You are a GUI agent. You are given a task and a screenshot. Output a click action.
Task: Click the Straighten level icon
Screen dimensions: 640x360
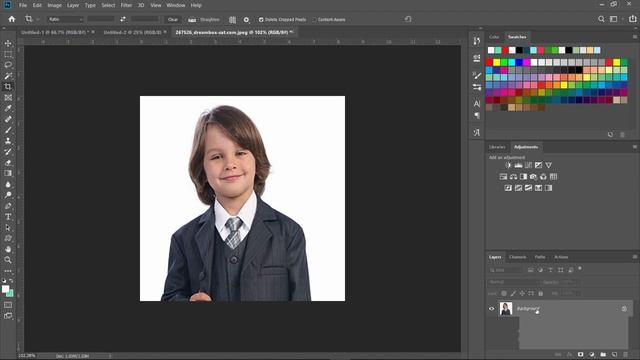coord(192,20)
